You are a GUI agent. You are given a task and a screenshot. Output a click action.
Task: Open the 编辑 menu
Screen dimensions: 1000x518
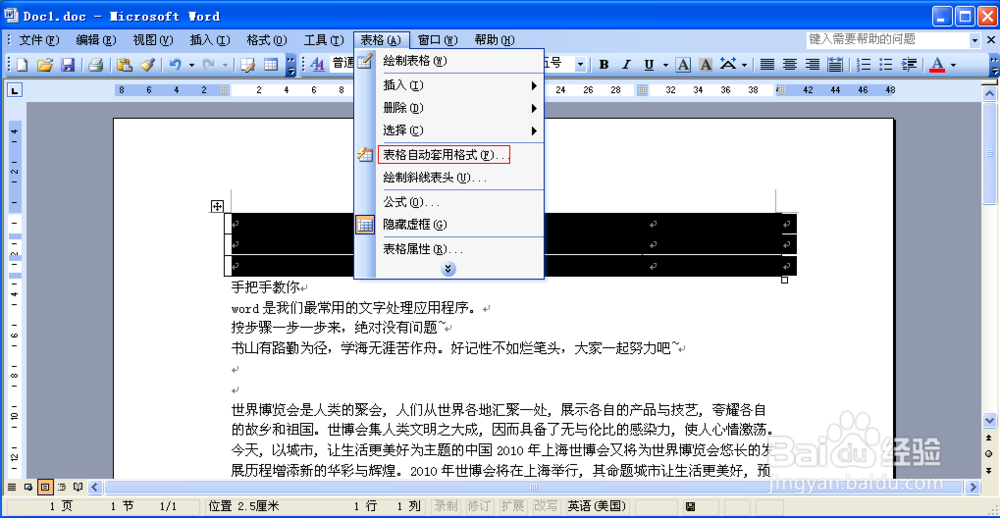(96, 40)
